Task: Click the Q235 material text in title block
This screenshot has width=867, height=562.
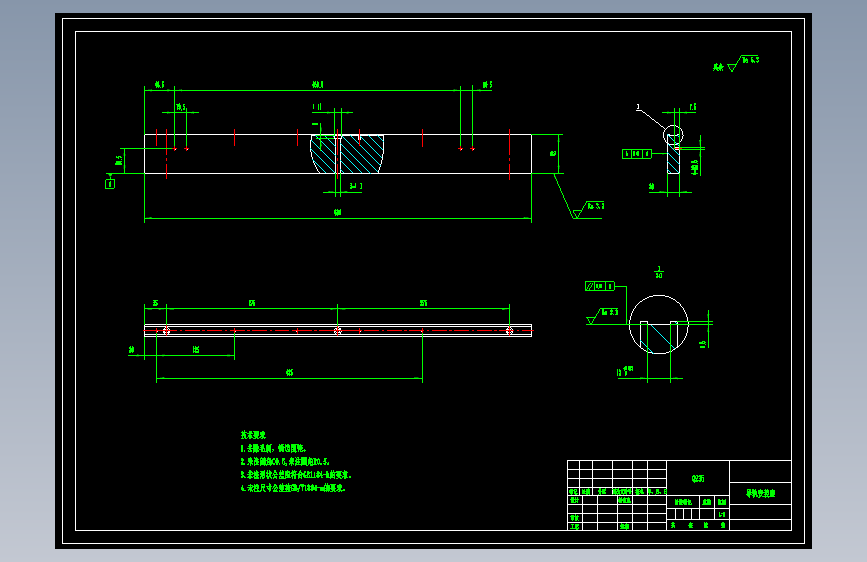Action: [x=698, y=478]
